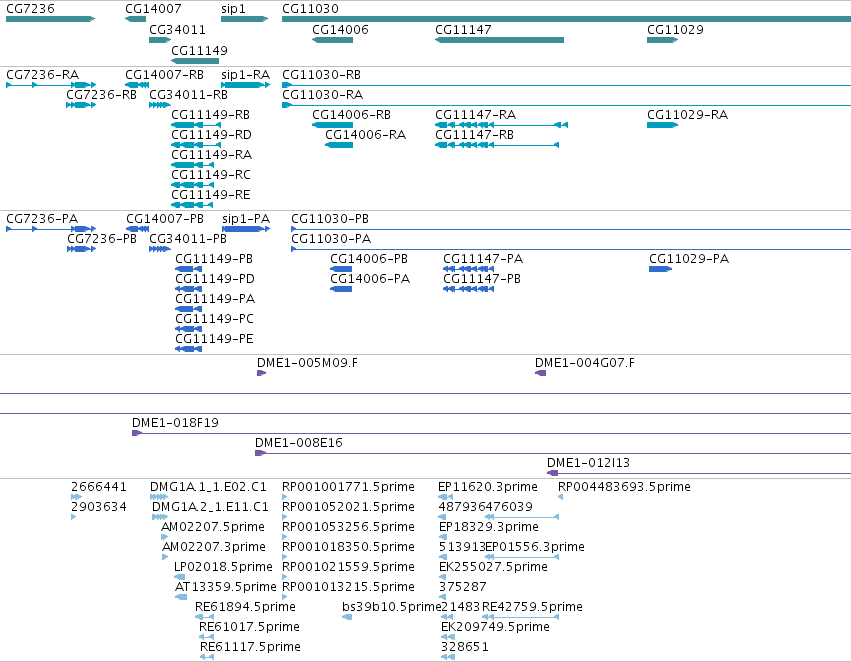Screen dimensions: 851x662
Task: Select EST AM02207.5prime label
Action: click(x=213, y=527)
